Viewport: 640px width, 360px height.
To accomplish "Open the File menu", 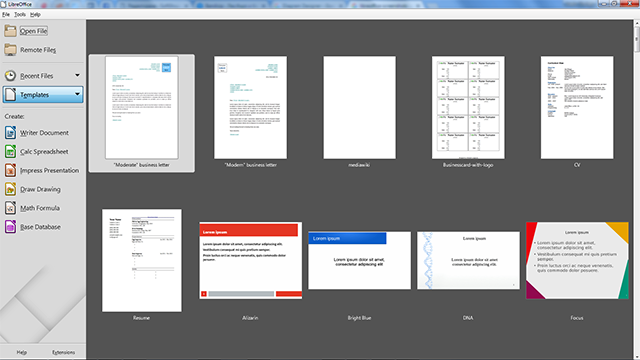I will click(6, 14).
